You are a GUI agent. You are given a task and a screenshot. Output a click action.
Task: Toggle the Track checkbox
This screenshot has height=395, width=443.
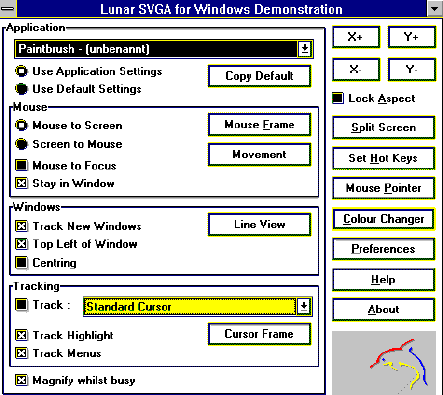tap(22, 305)
